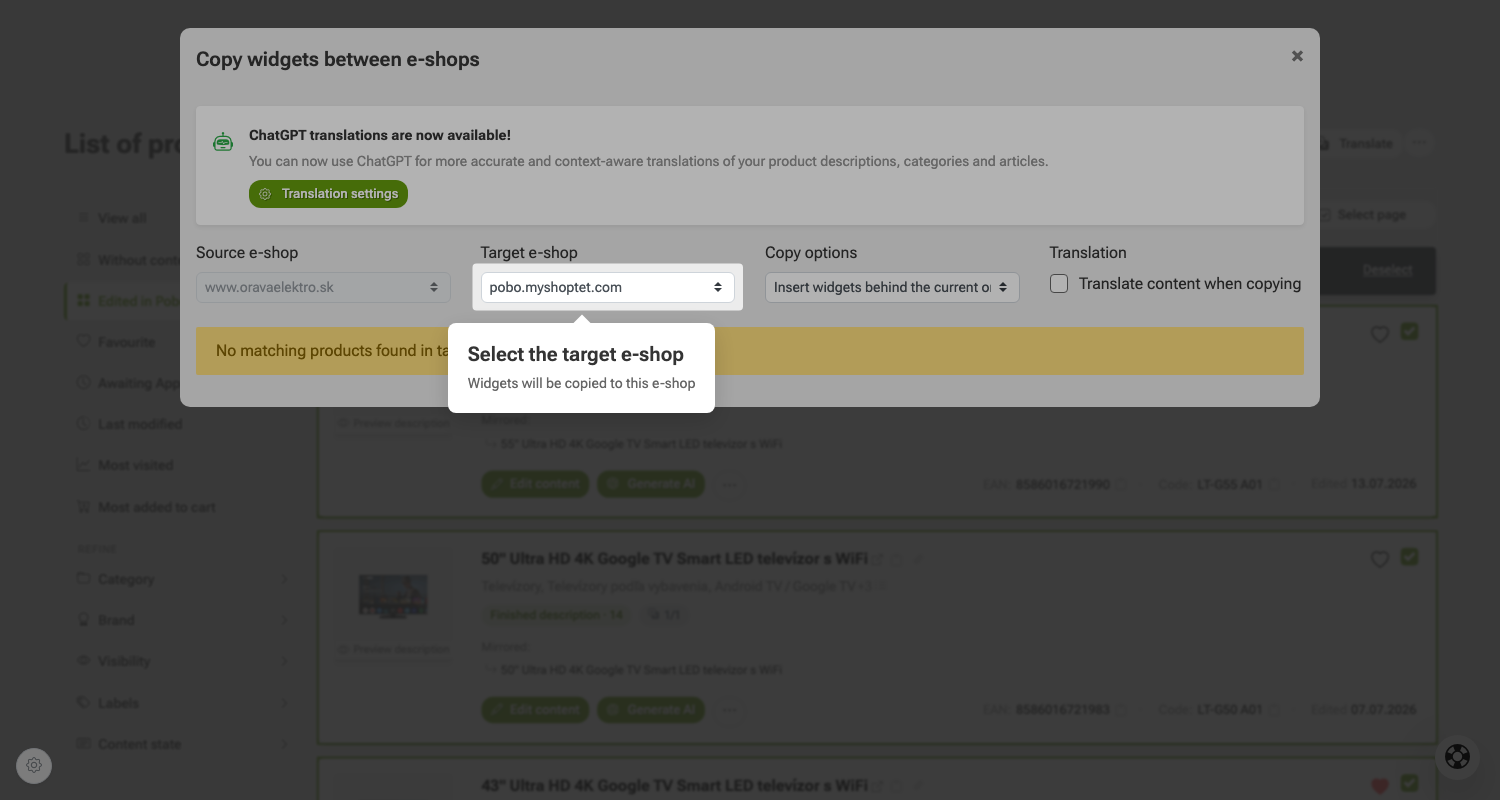1500x800 pixels.
Task: Open the Target e-shop dropdown
Action: [x=607, y=287]
